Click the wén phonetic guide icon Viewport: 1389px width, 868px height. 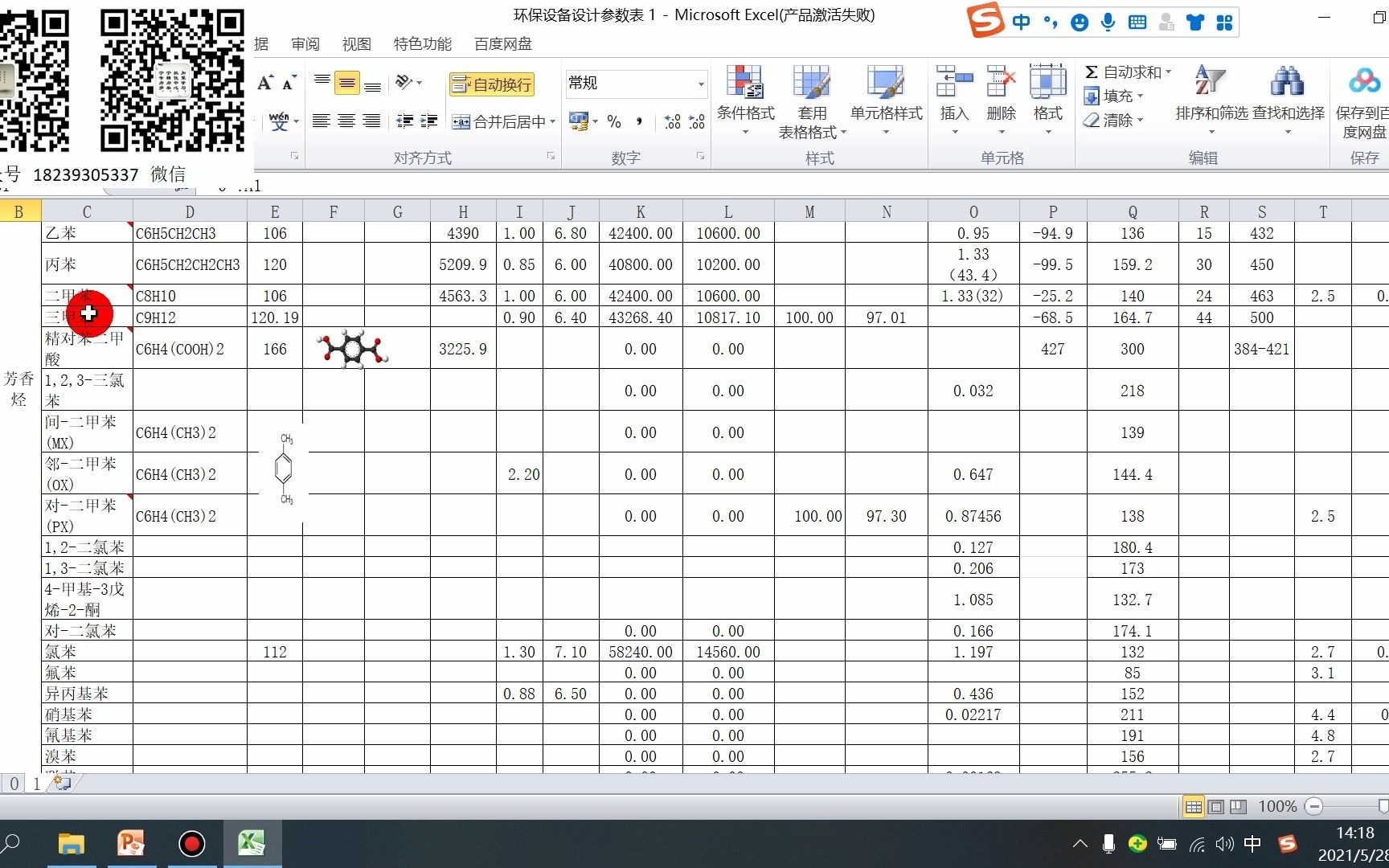point(279,121)
